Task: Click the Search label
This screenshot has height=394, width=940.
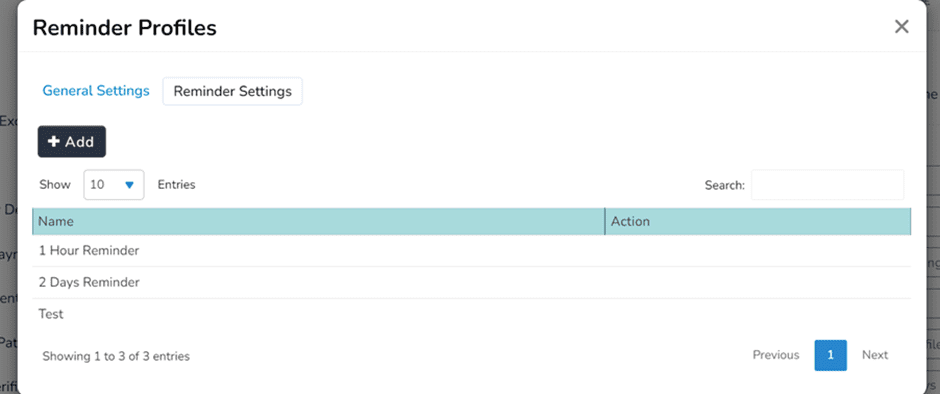Action: 725,185
